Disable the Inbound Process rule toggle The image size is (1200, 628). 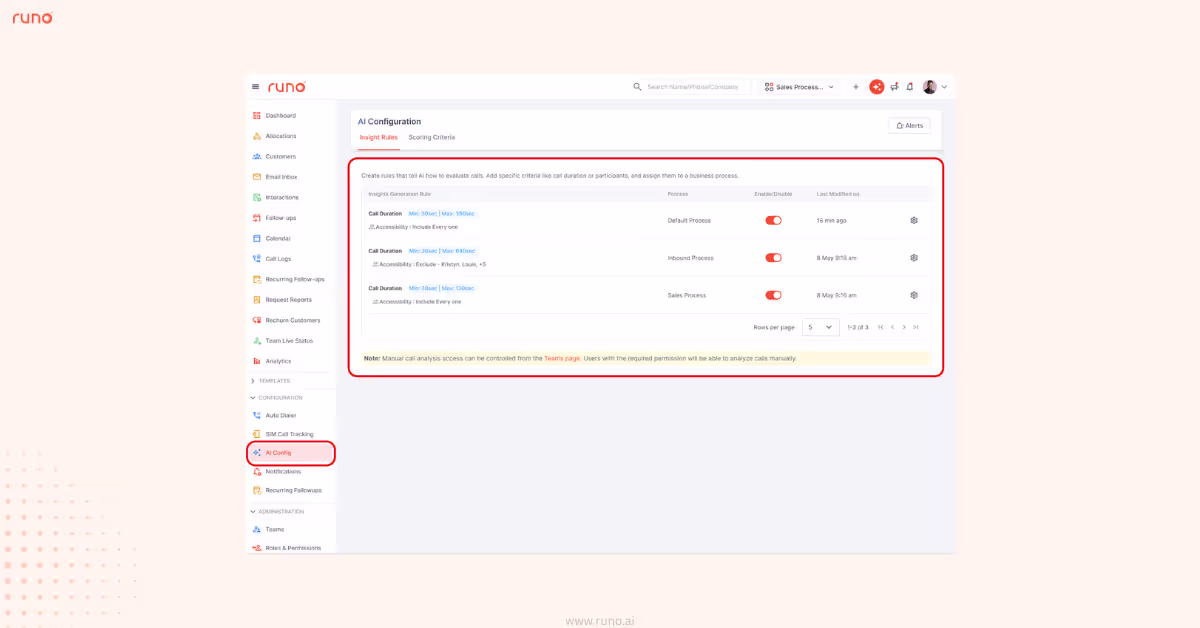(x=774, y=257)
